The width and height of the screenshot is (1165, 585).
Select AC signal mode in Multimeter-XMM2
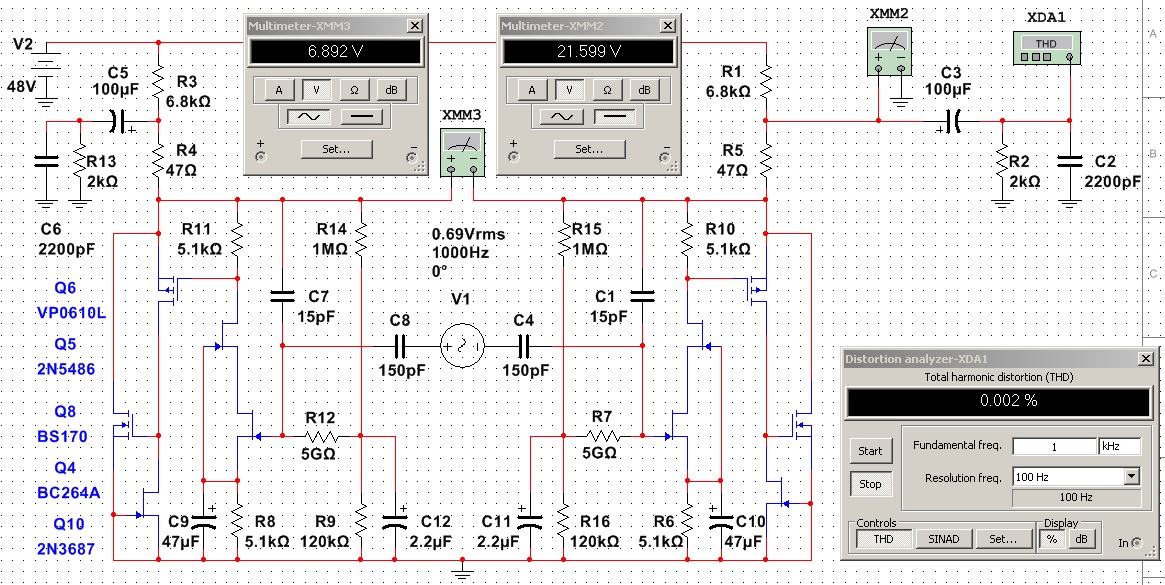pyautogui.click(x=562, y=117)
